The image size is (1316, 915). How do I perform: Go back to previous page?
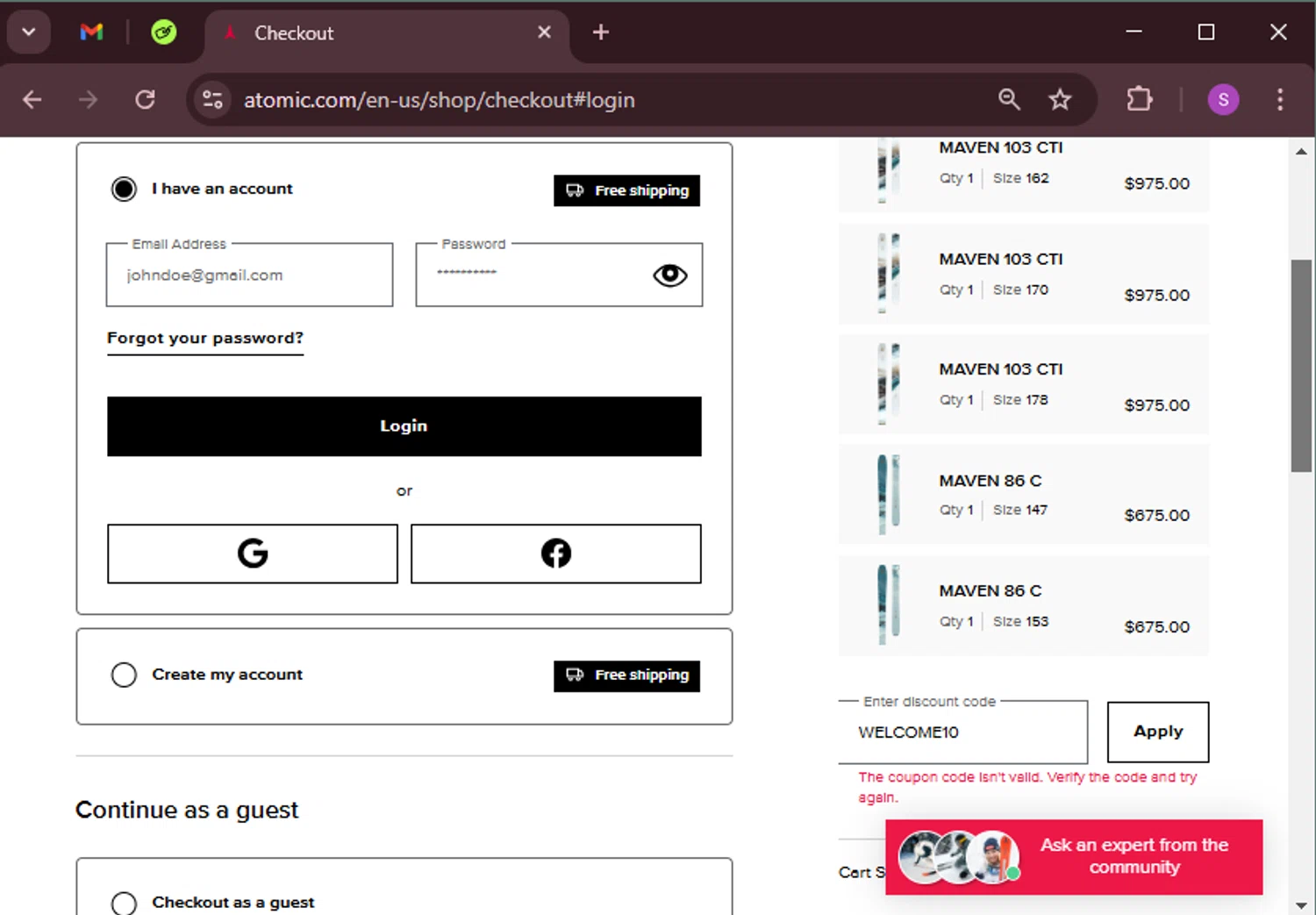[32, 100]
